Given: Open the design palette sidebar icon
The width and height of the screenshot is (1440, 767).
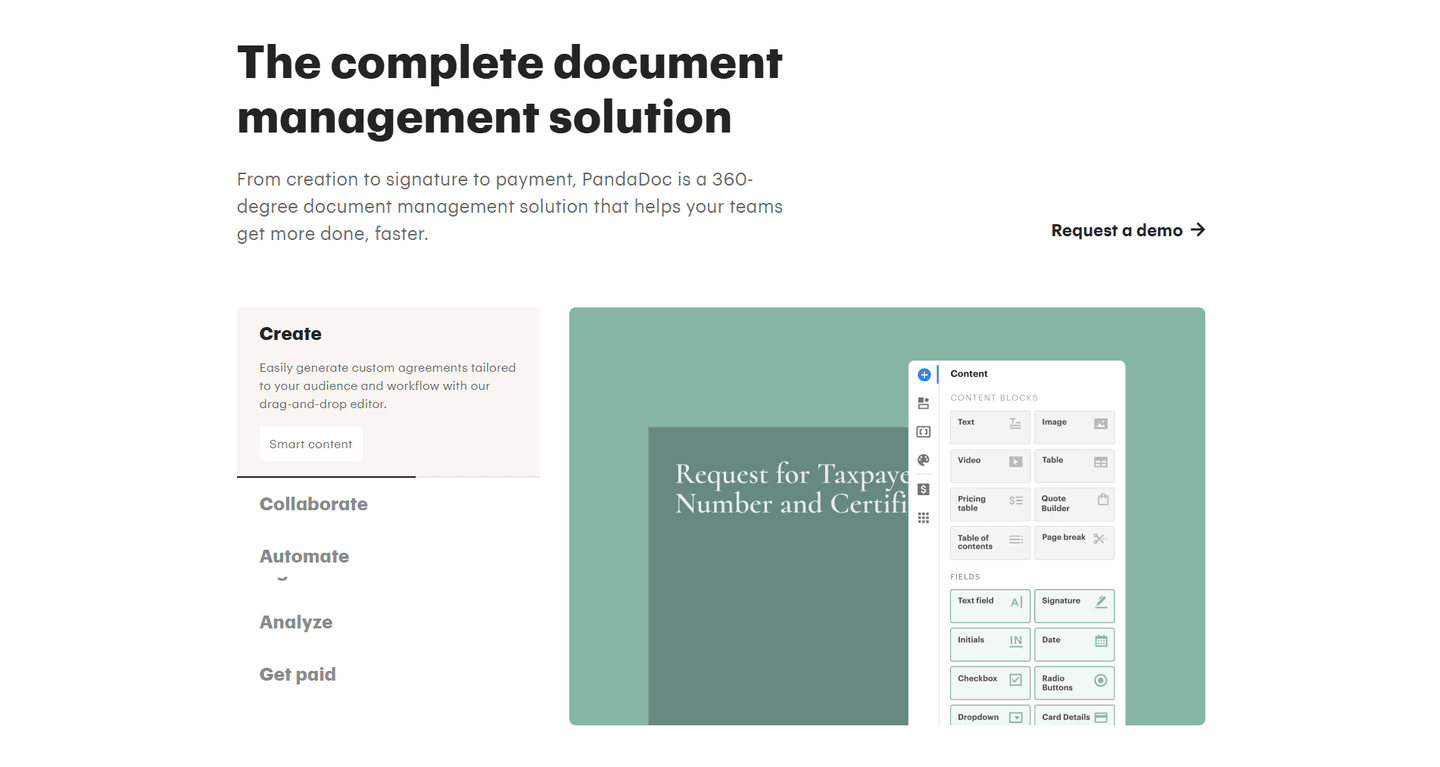Looking at the screenshot, I should [924, 460].
